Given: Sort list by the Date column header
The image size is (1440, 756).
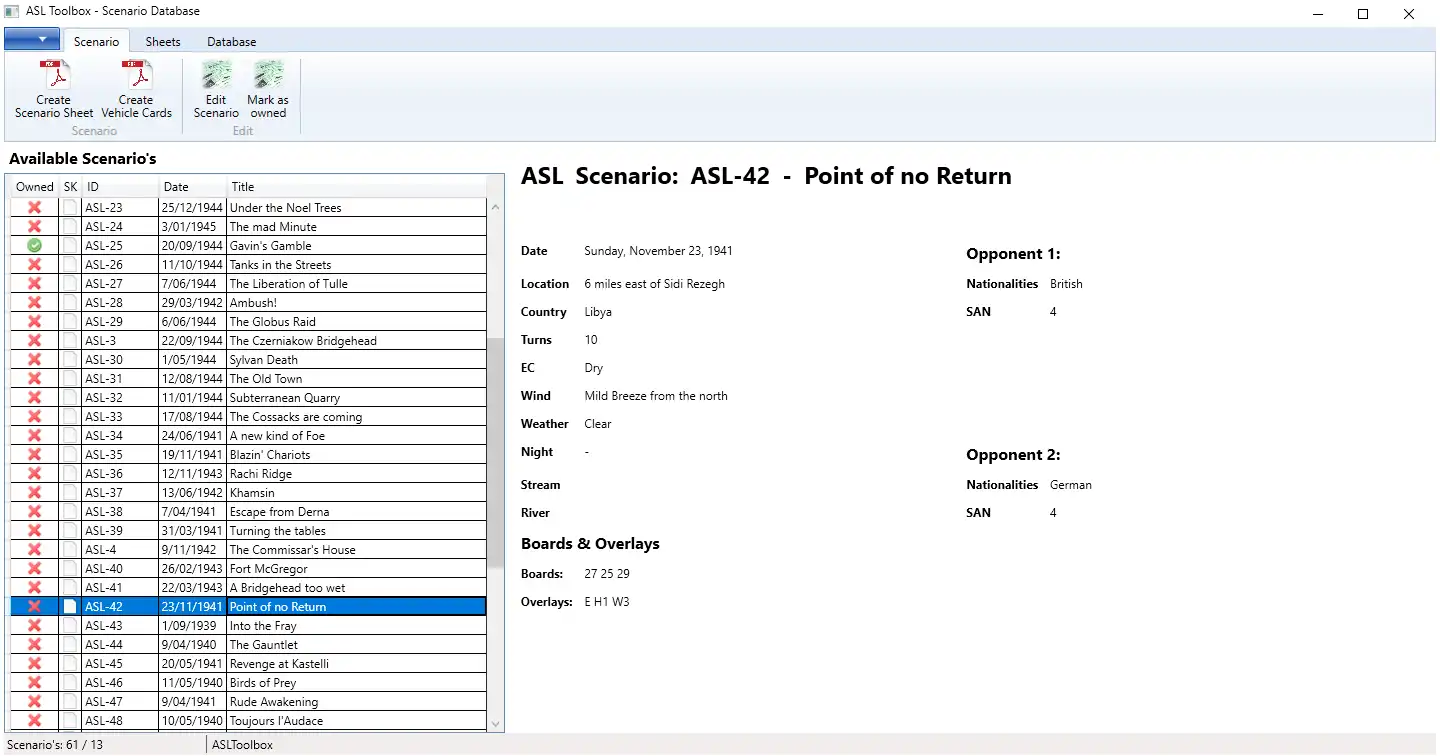Looking at the screenshot, I should (x=193, y=187).
